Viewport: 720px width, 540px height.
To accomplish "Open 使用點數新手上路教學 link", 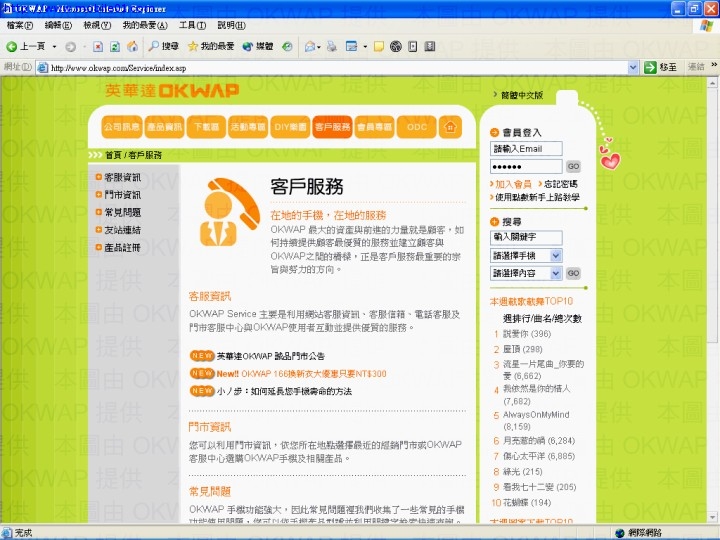I will [x=537, y=197].
